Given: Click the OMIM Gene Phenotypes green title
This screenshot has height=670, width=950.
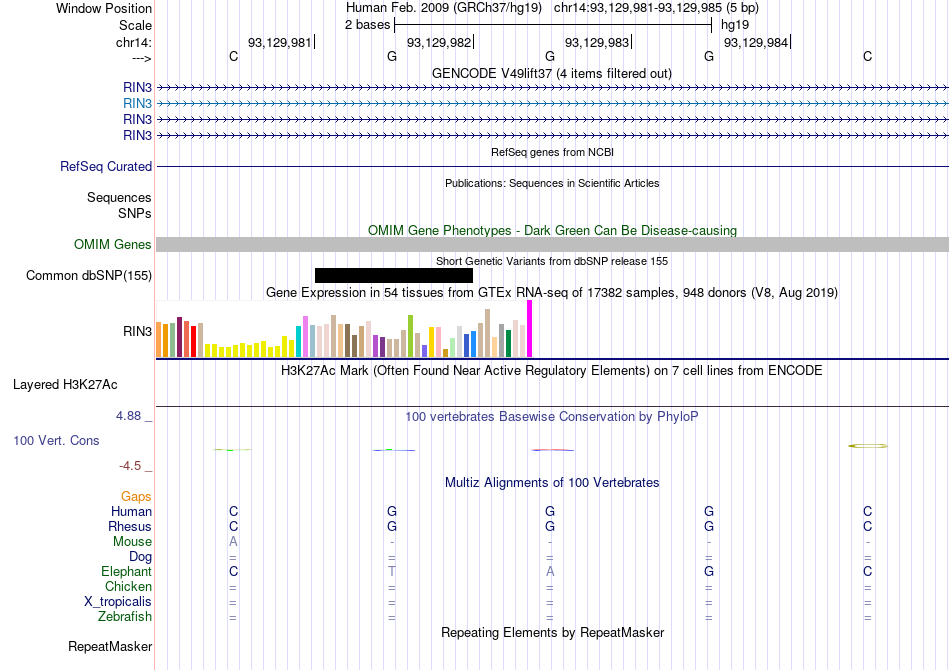Looking at the screenshot, I should click(x=553, y=231).
